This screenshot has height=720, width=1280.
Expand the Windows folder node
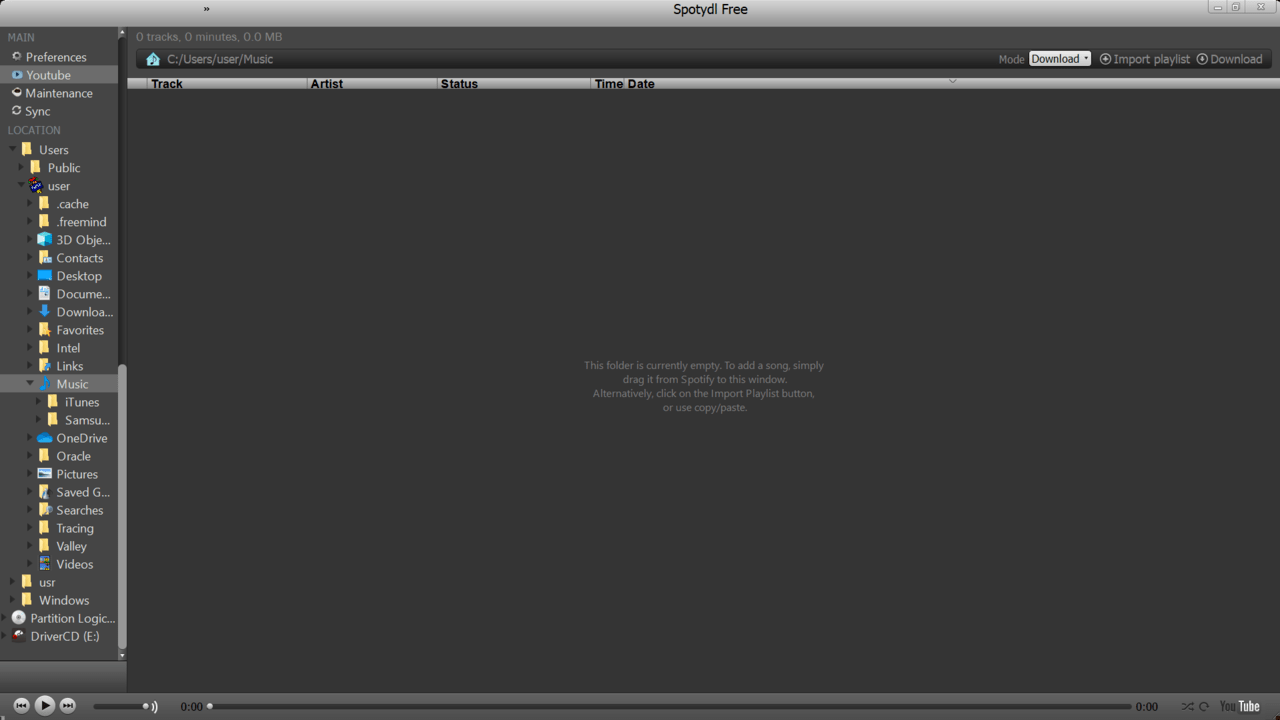(x=13, y=599)
